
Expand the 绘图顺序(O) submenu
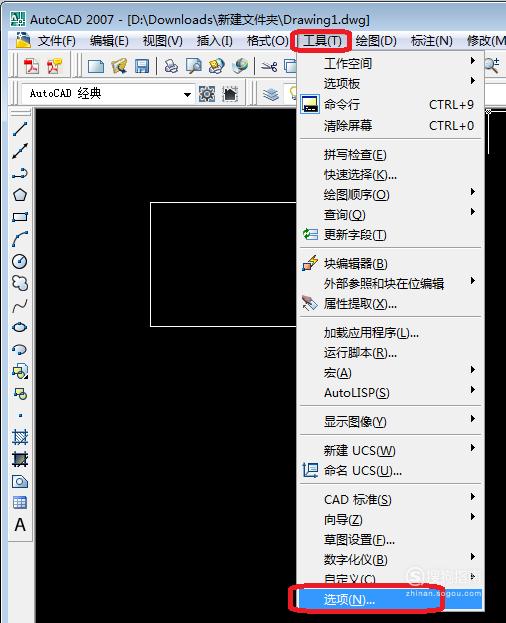(390, 194)
